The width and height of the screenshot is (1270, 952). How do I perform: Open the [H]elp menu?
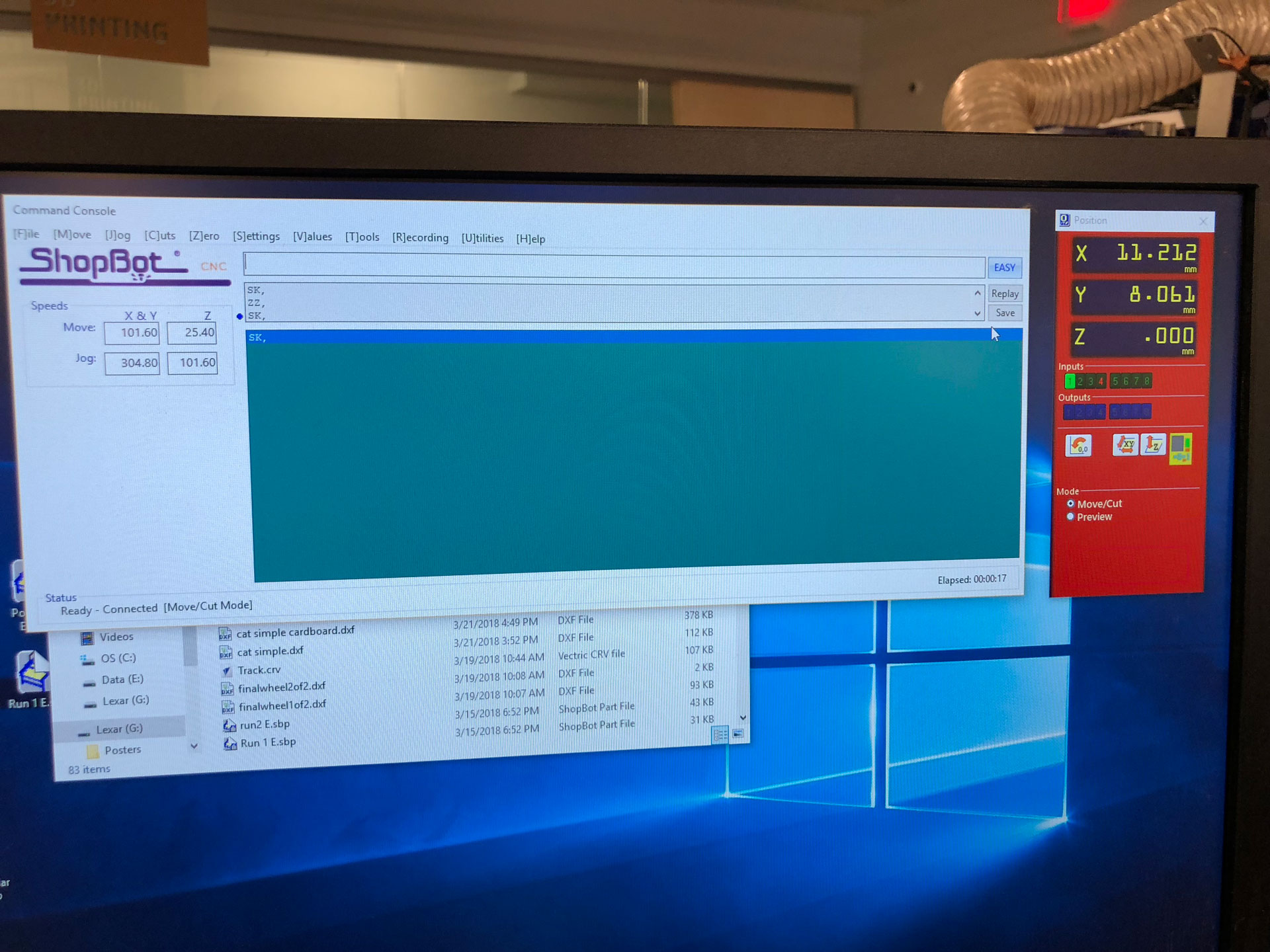(530, 239)
